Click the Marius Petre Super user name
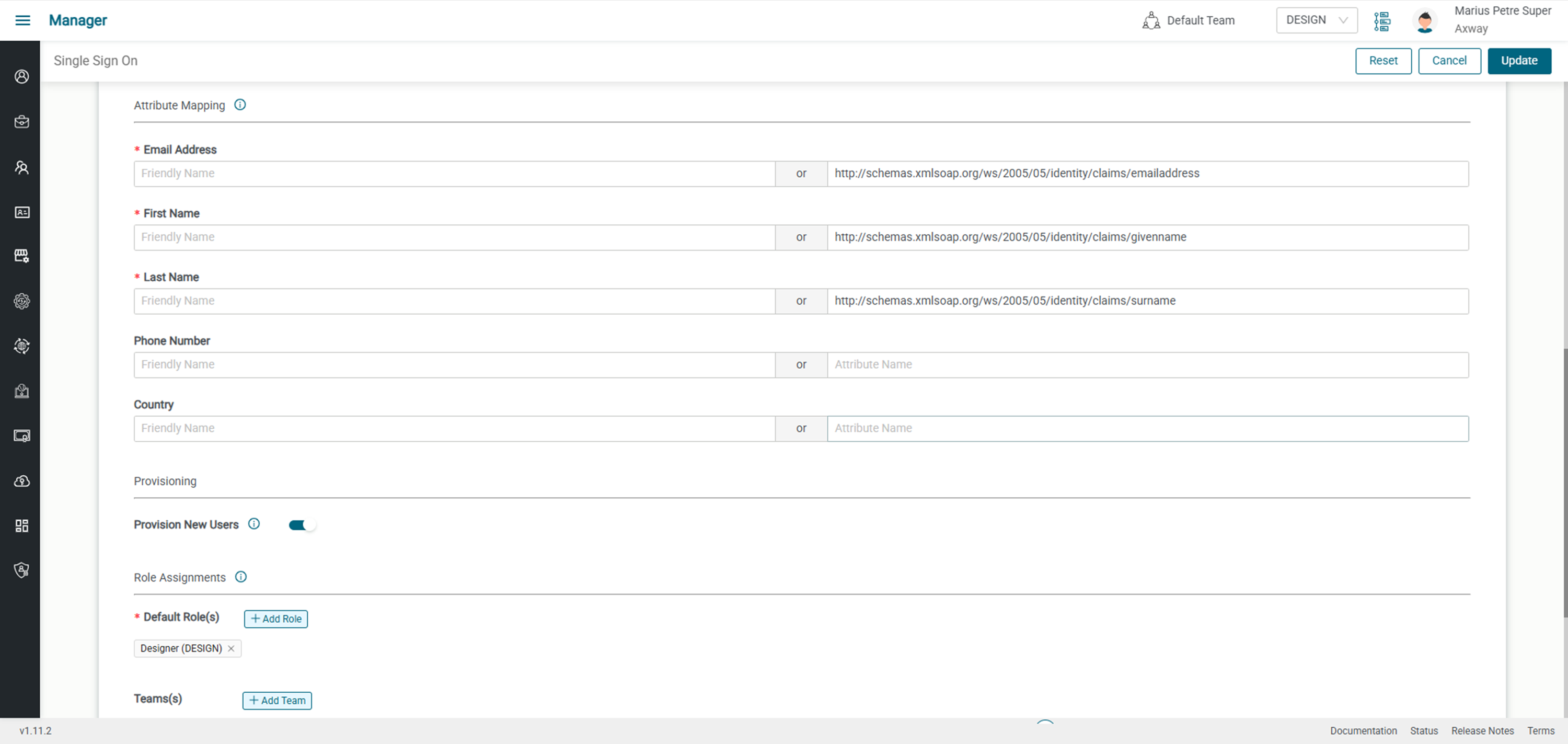Image resolution: width=1568 pixels, height=744 pixels. 1502,11
